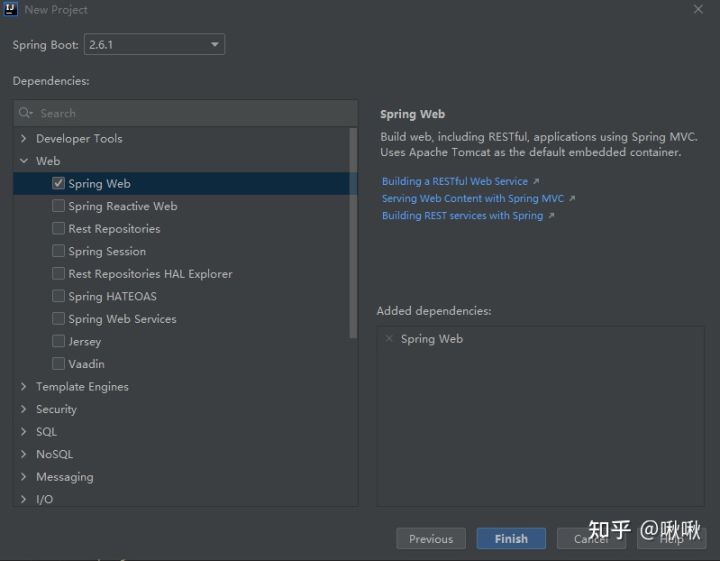Click the dependency list scrollbar
The image size is (720, 561).
[353, 233]
